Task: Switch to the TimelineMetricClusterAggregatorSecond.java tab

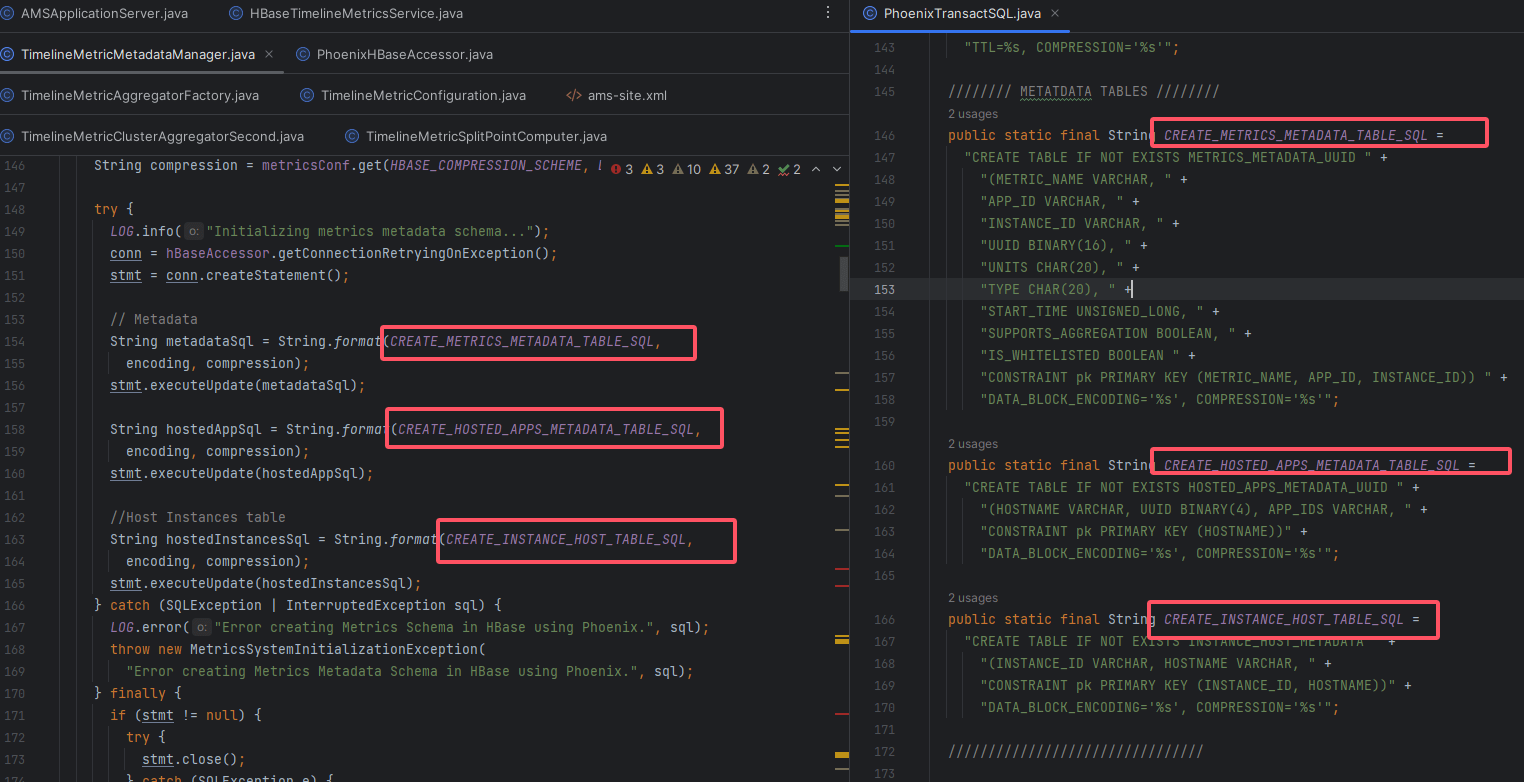Action: (x=152, y=136)
